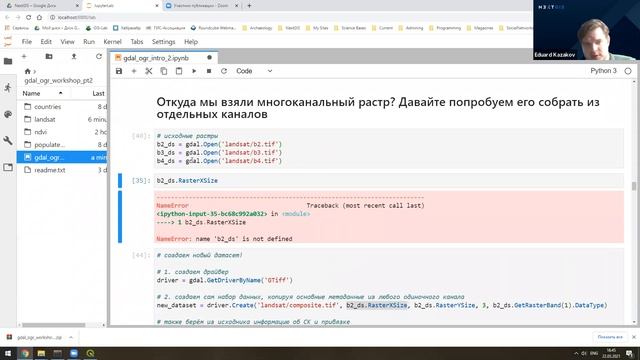
Task: Select the populate... folder
Action: [x=62, y=144]
